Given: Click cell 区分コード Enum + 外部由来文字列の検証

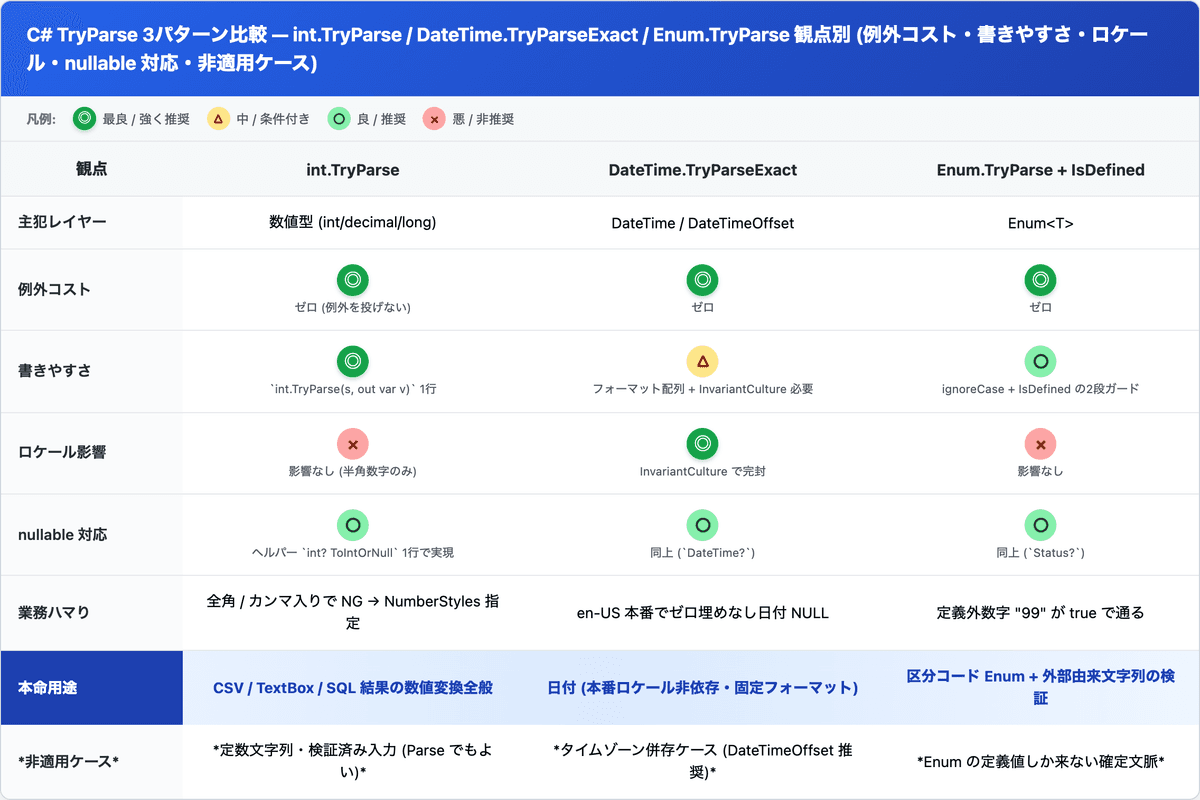Looking at the screenshot, I should coord(1041,688).
